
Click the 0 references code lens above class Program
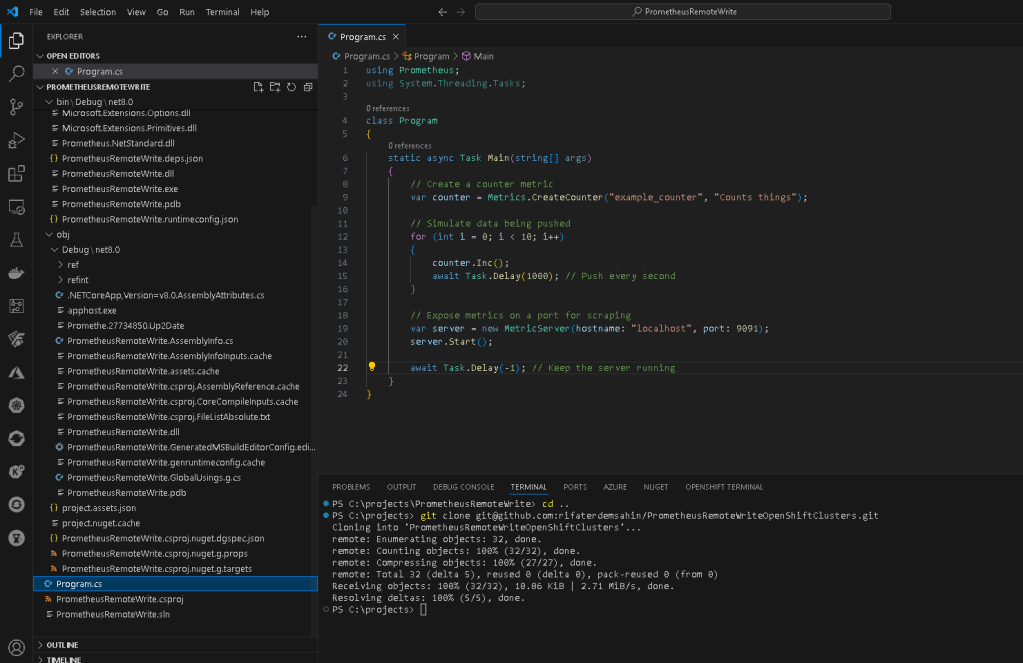(388, 108)
